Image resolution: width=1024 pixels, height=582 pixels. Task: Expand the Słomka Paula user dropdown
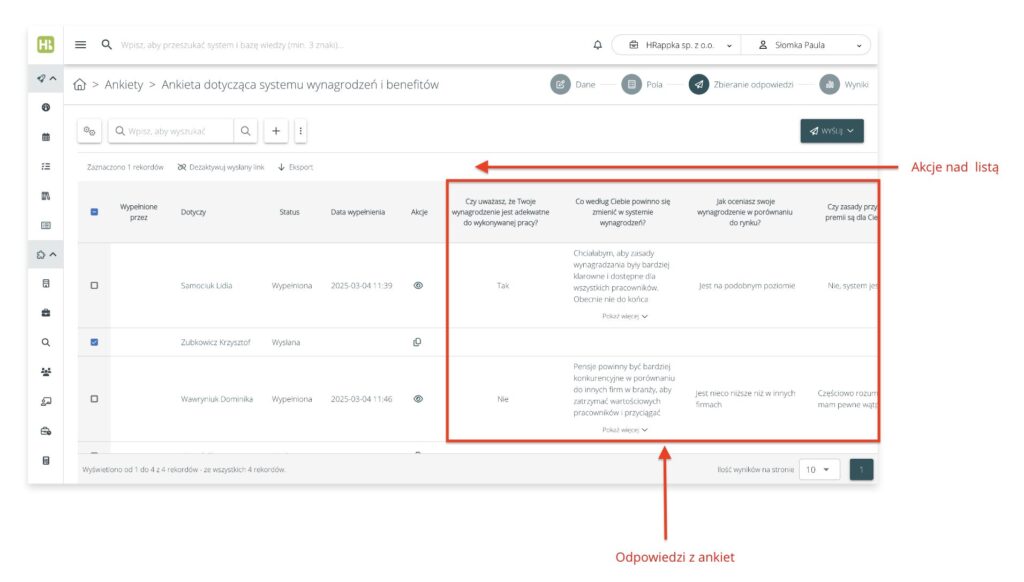[x=808, y=45]
